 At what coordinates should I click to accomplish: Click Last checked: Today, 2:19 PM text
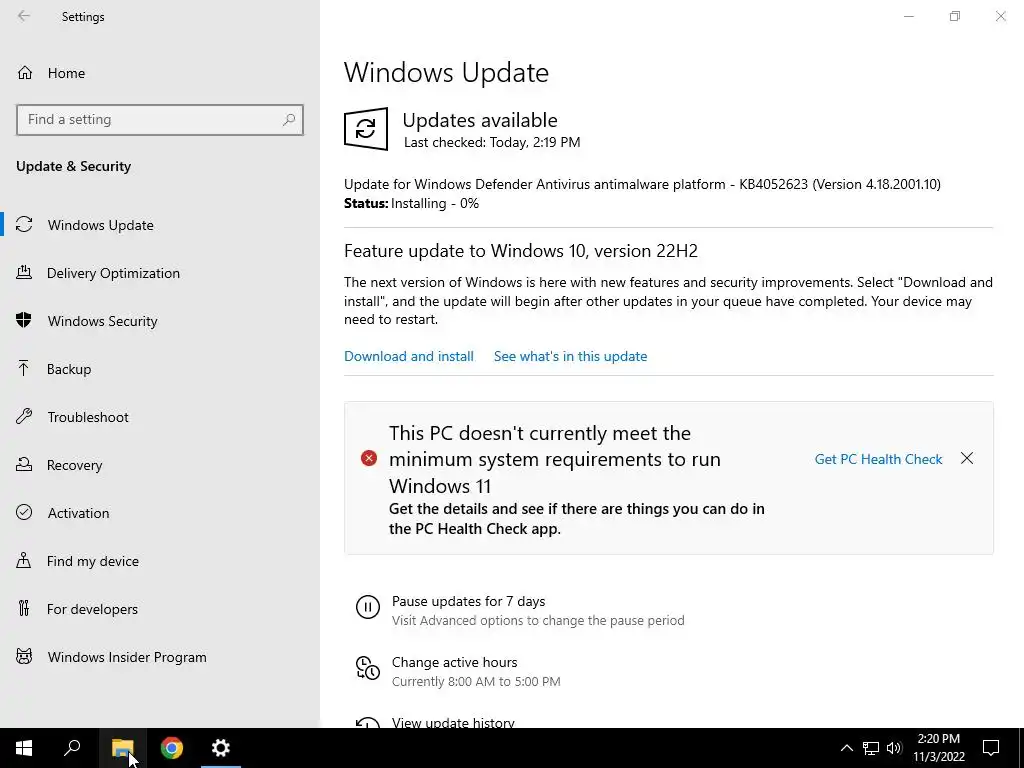point(492,142)
